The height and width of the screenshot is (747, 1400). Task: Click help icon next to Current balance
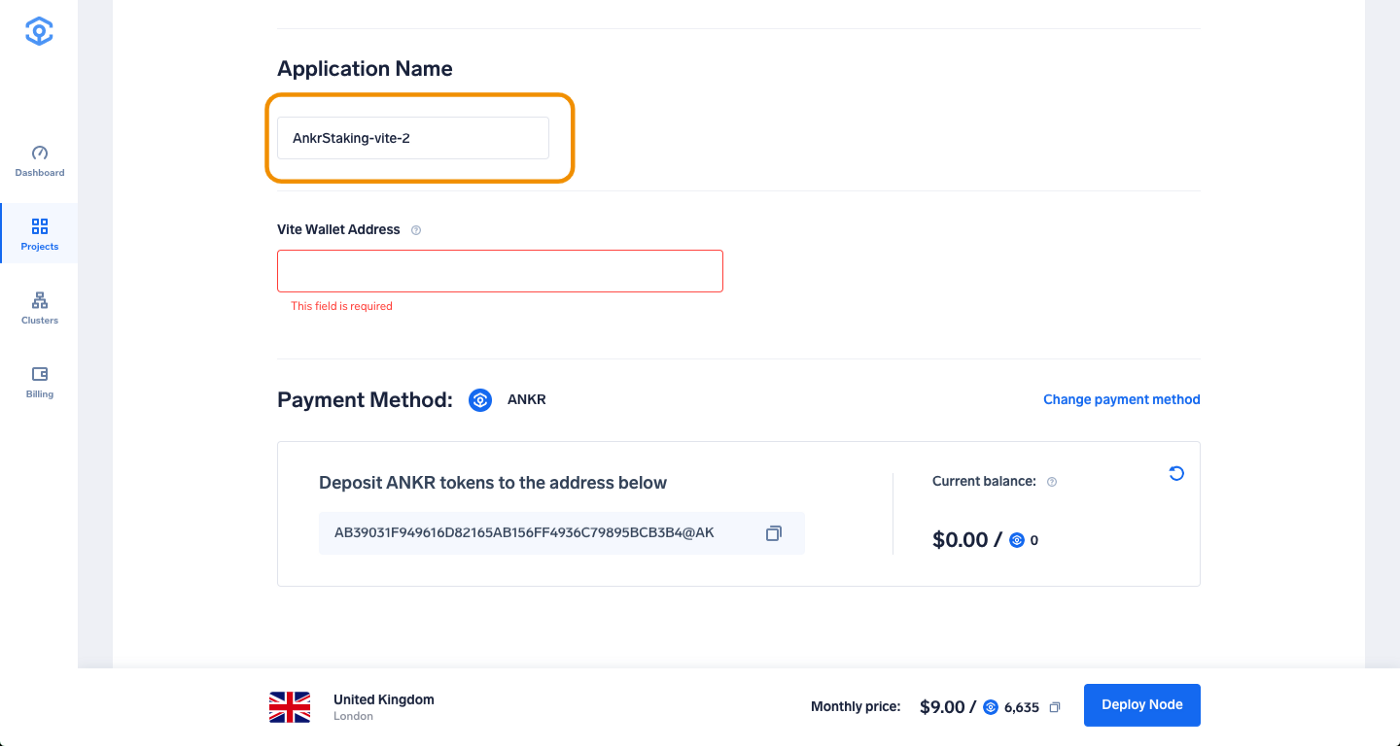[x=1052, y=482]
